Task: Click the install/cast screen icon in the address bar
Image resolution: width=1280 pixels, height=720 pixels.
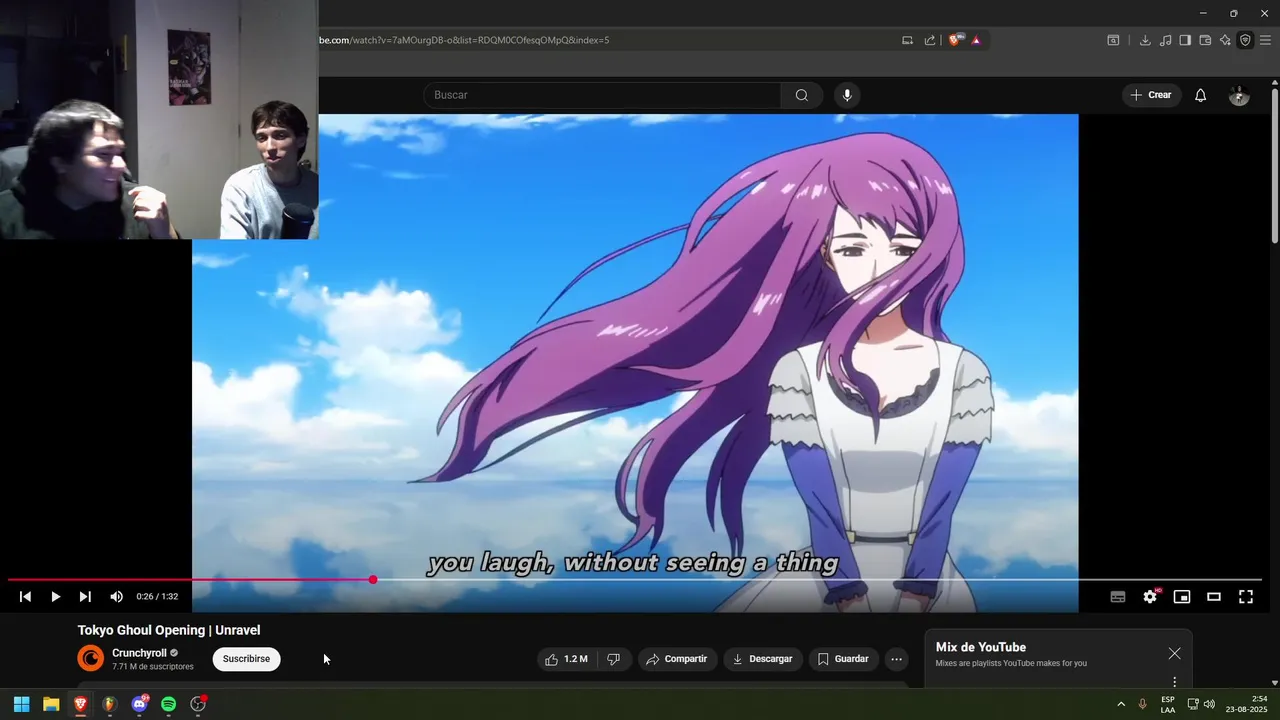Action: [907, 40]
